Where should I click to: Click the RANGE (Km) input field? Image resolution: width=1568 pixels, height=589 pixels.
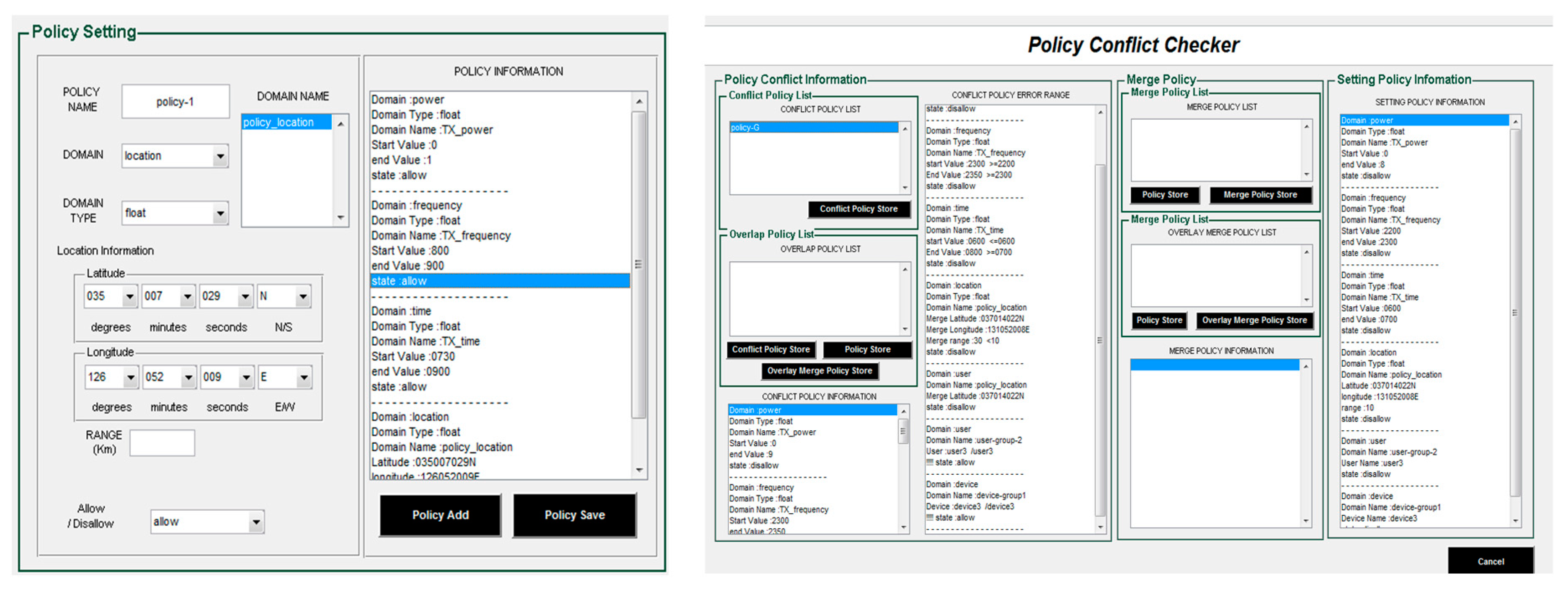point(162,443)
